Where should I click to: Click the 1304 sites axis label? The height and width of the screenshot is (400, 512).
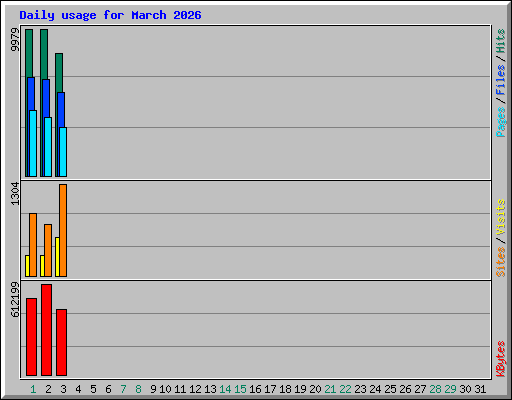tap(15, 194)
